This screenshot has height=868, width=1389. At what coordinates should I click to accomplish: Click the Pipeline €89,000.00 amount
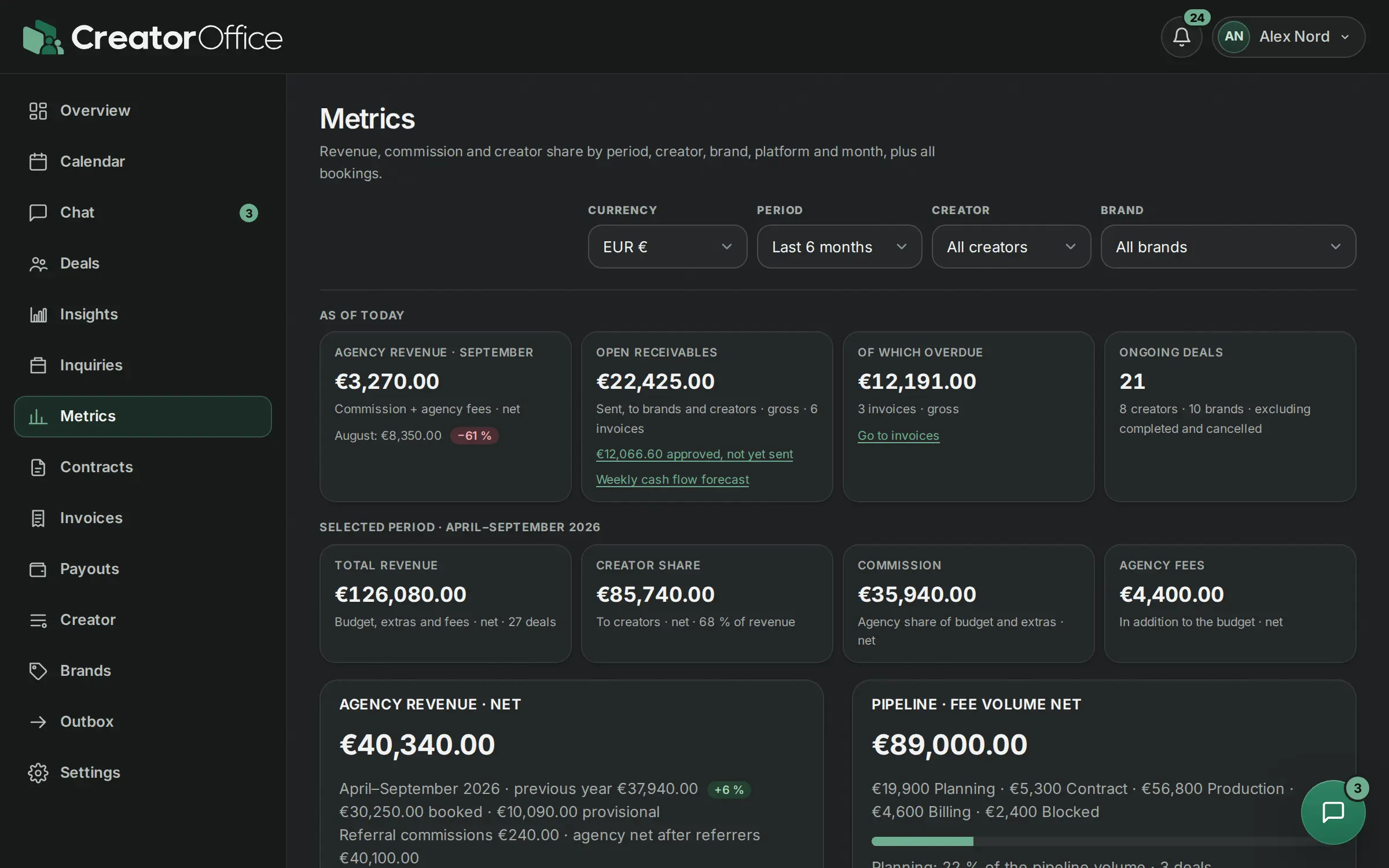pos(950,745)
